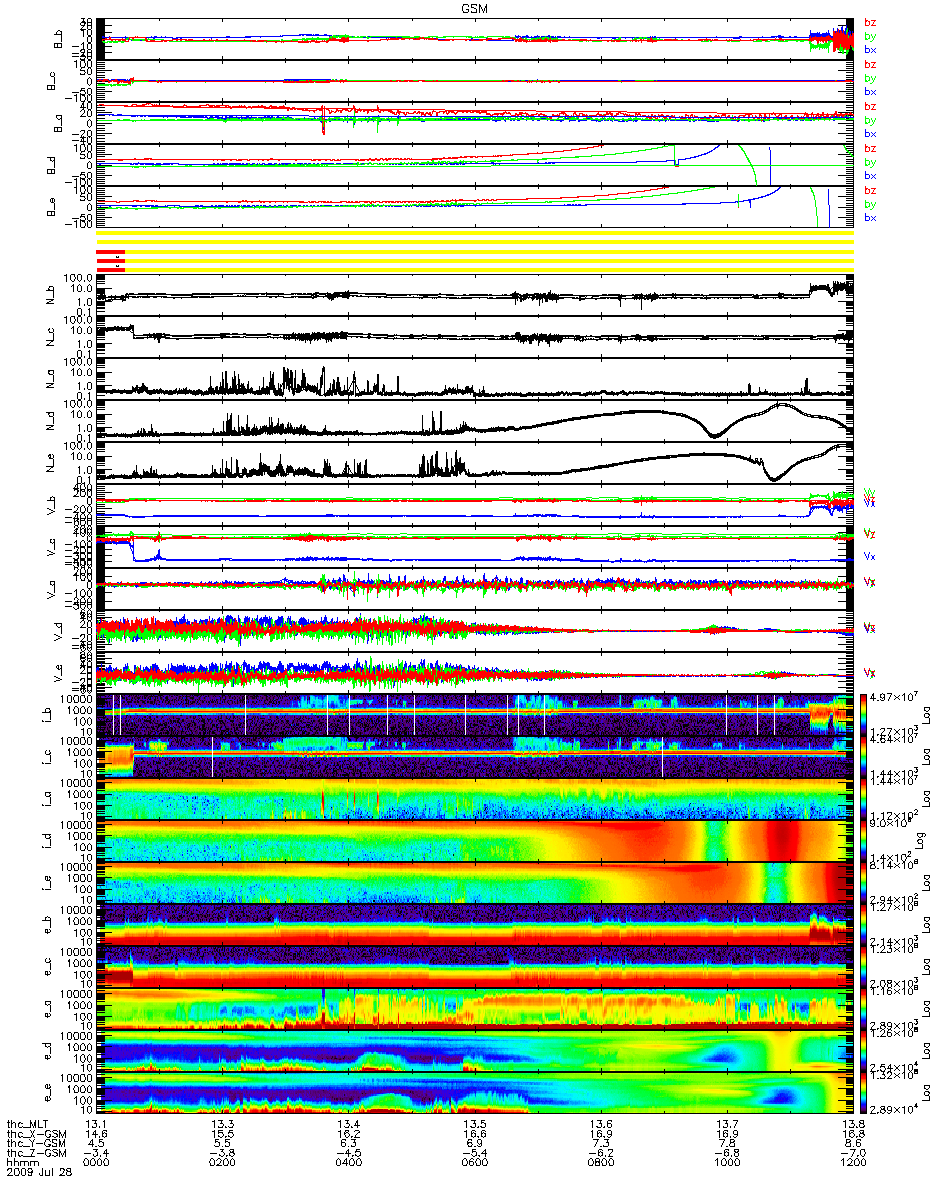
Task: Click the V_a axis label
Action: pos(51,590)
